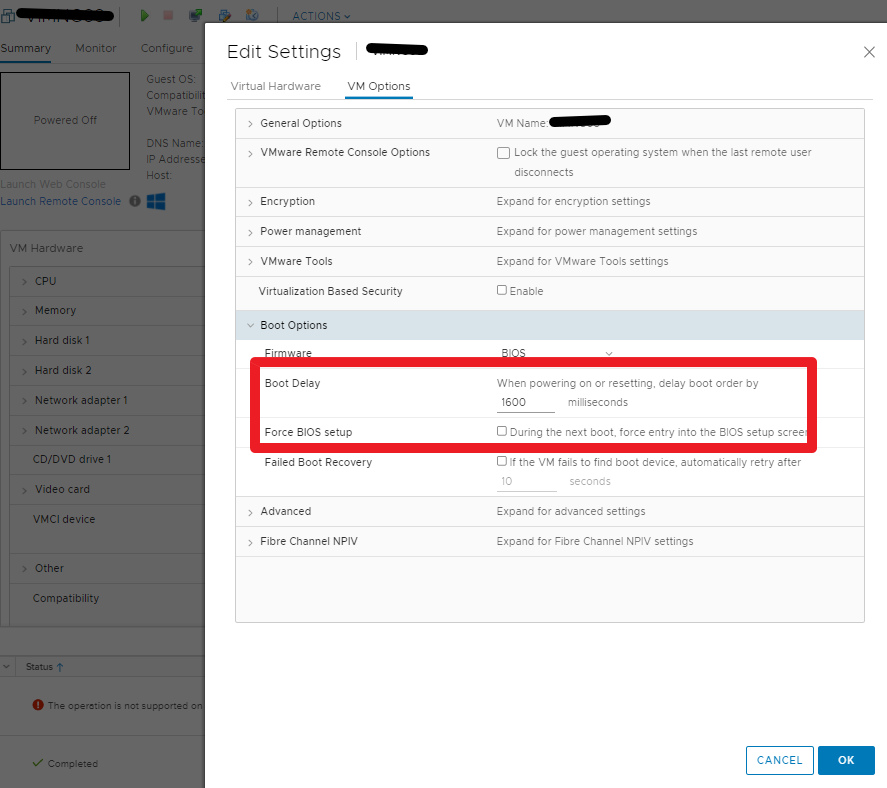Click the VM icon beside the redacted name
Screen dimensions: 887x788
[x=8, y=15]
